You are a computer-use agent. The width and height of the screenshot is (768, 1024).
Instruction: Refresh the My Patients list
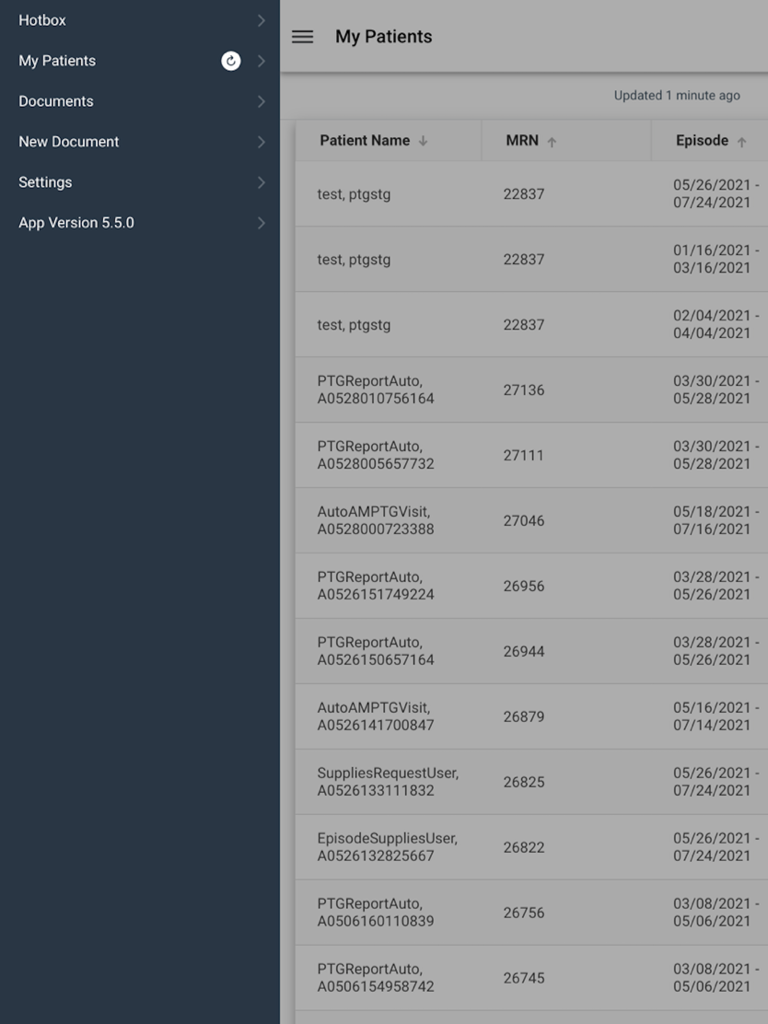pos(230,60)
